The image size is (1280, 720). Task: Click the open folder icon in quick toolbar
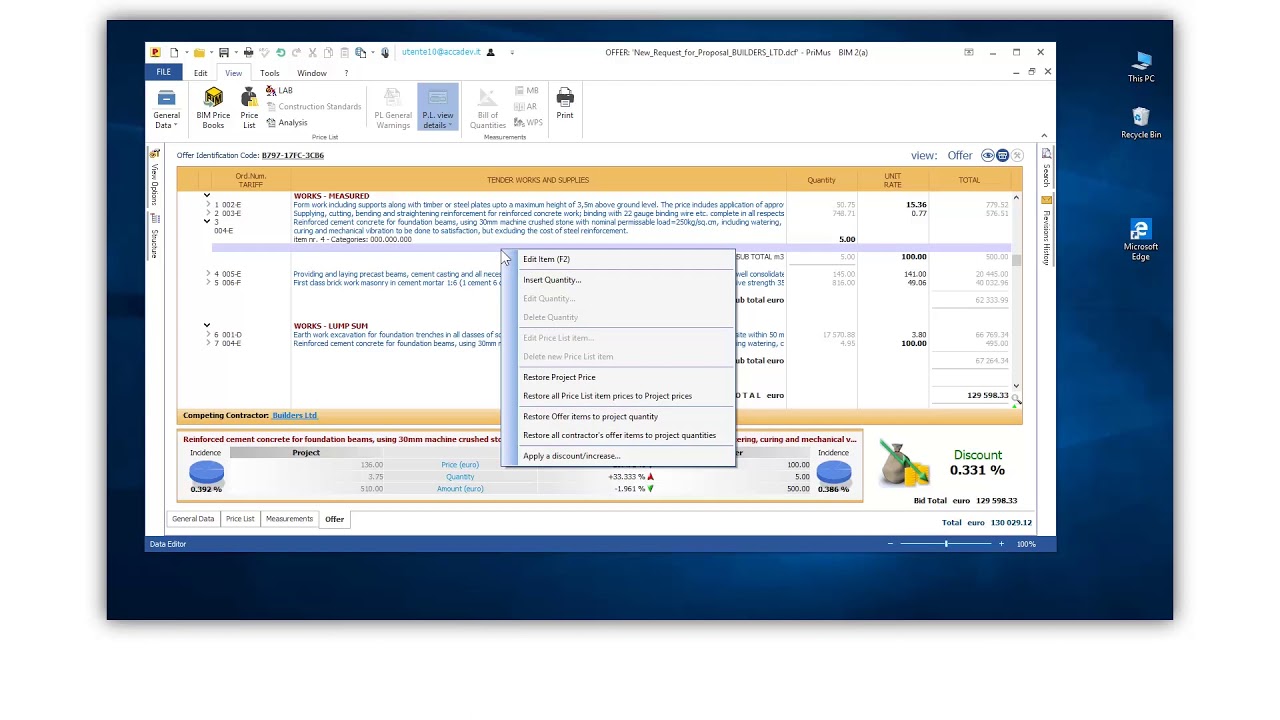tap(199, 52)
